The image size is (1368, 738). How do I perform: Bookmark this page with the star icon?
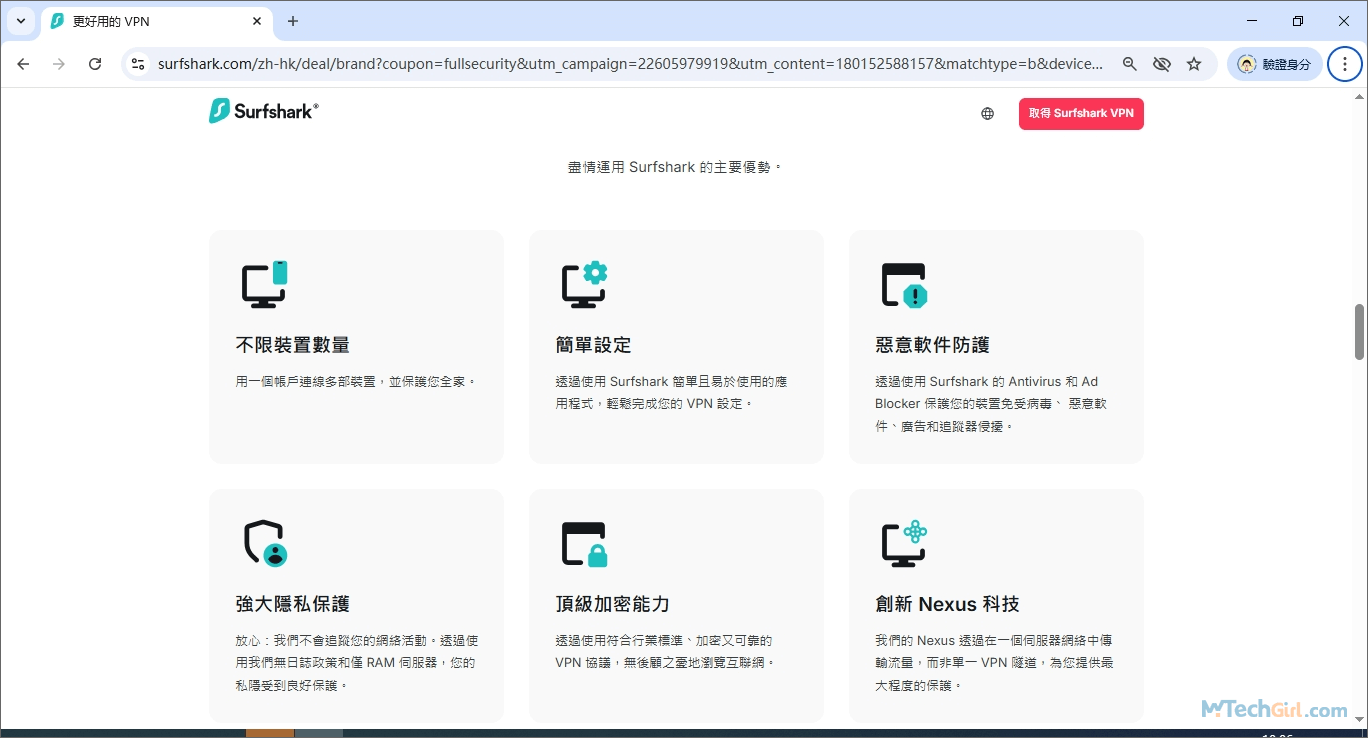coord(1194,64)
